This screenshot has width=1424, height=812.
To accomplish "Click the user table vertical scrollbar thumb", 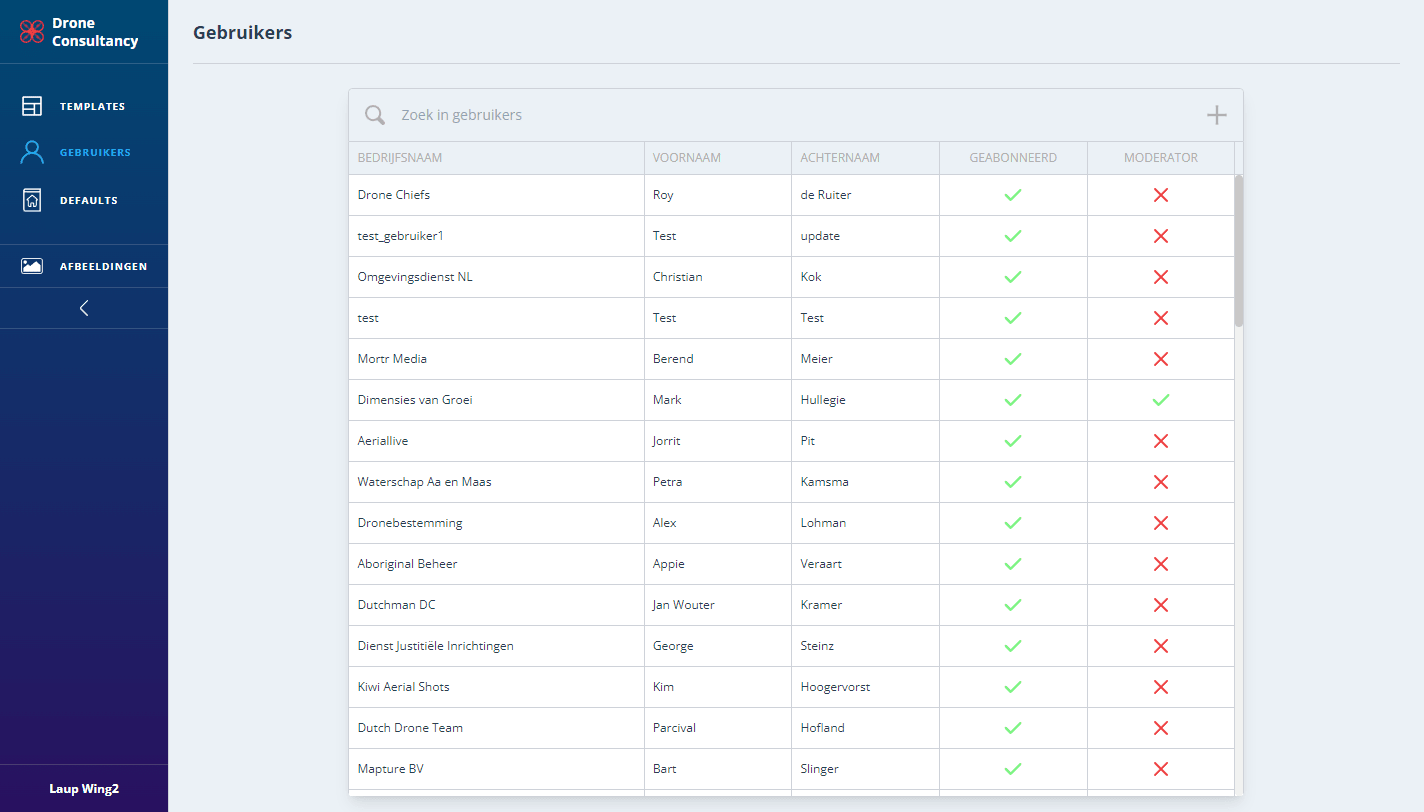I will 1239,250.
